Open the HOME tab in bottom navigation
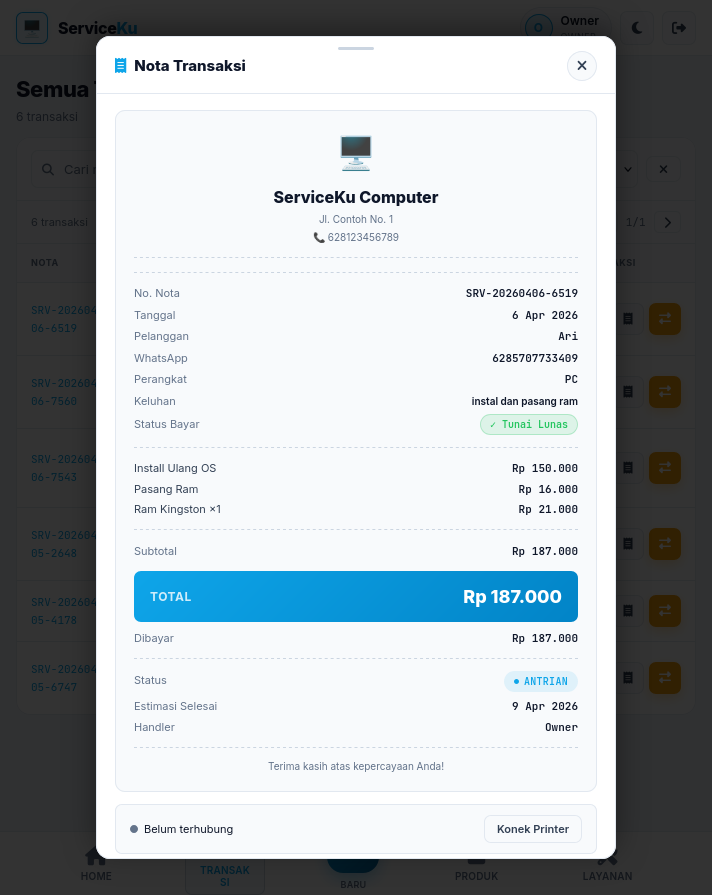This screenshot has height=895, width=712. (x=96, y=865)
